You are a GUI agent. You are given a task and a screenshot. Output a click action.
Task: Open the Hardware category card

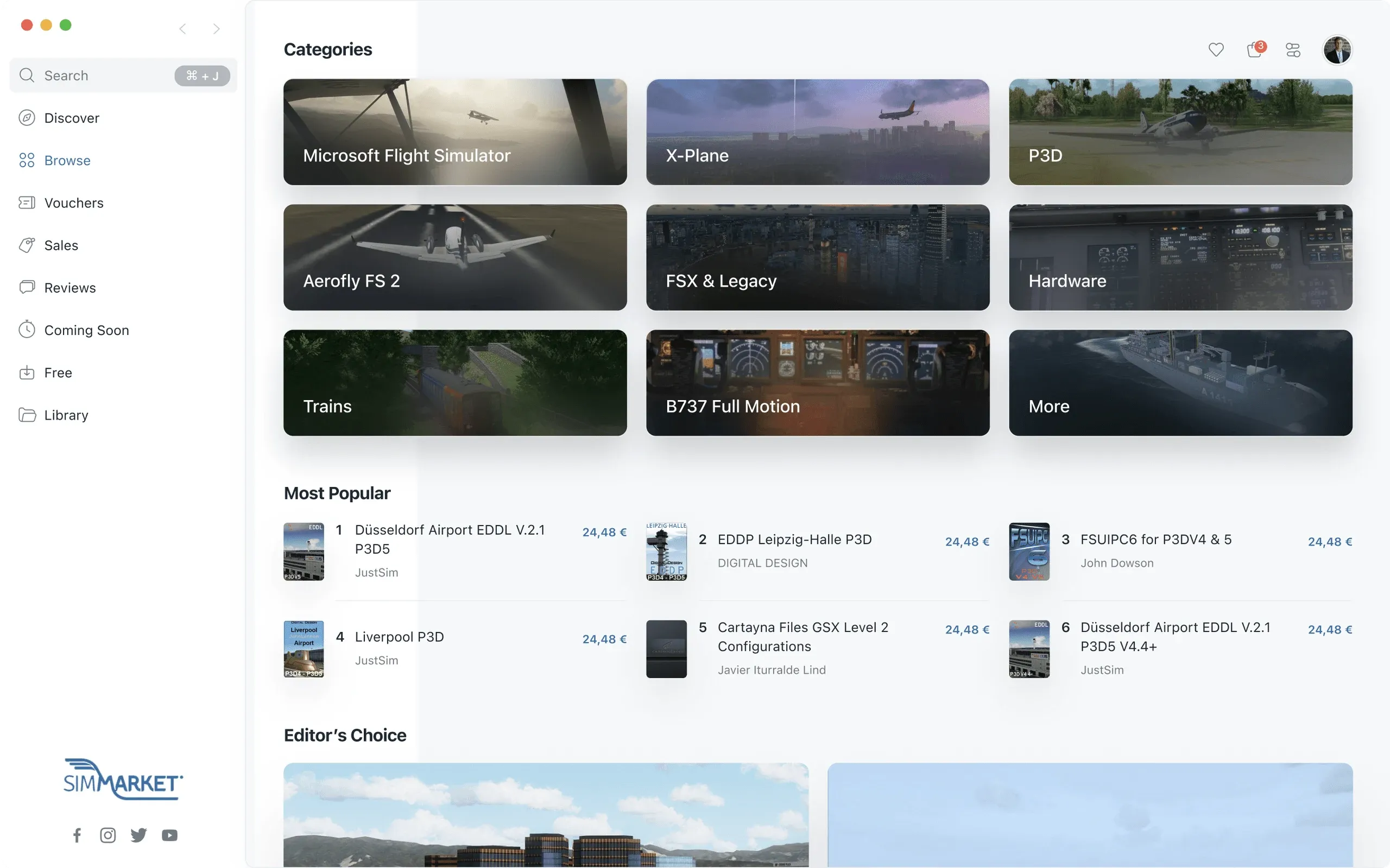pos(1180,257)
